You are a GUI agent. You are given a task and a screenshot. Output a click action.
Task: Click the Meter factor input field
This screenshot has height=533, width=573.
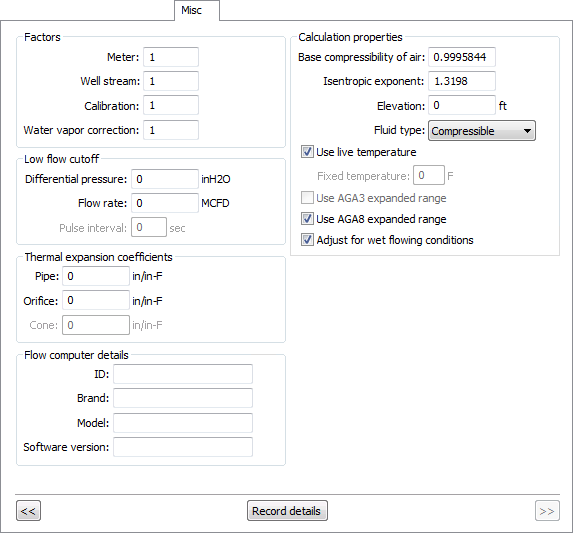click(171, 57)
